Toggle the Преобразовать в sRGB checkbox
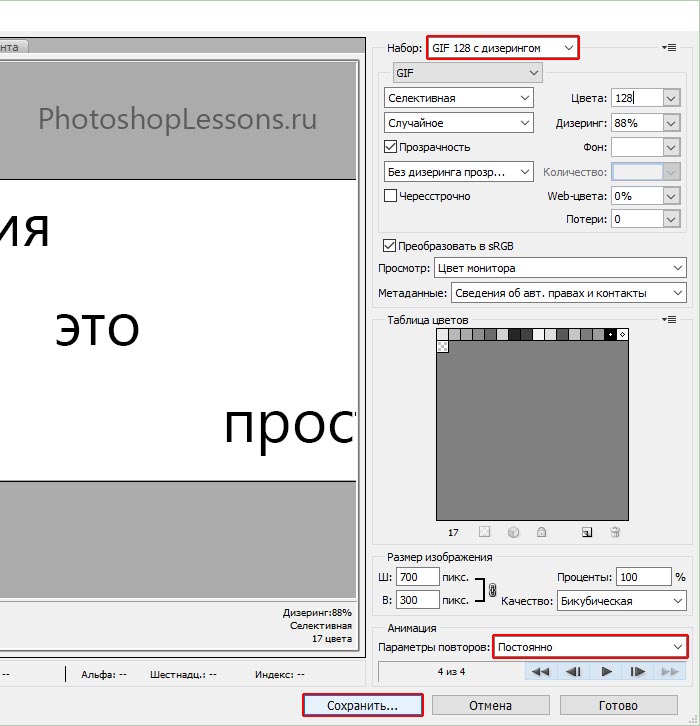This screenshot has width=700, height=726. (x=389, y=246)
